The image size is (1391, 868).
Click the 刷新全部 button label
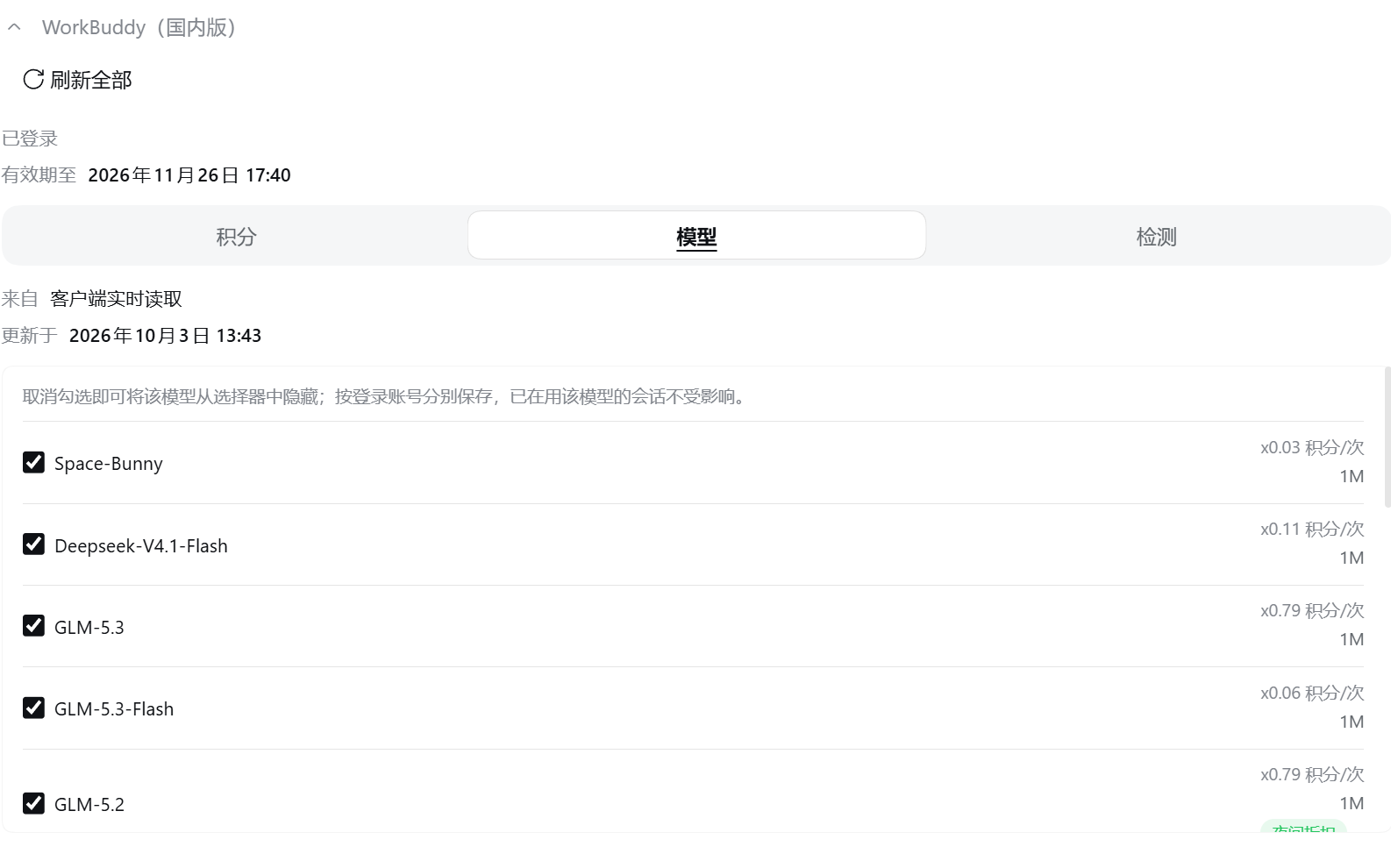91,80
